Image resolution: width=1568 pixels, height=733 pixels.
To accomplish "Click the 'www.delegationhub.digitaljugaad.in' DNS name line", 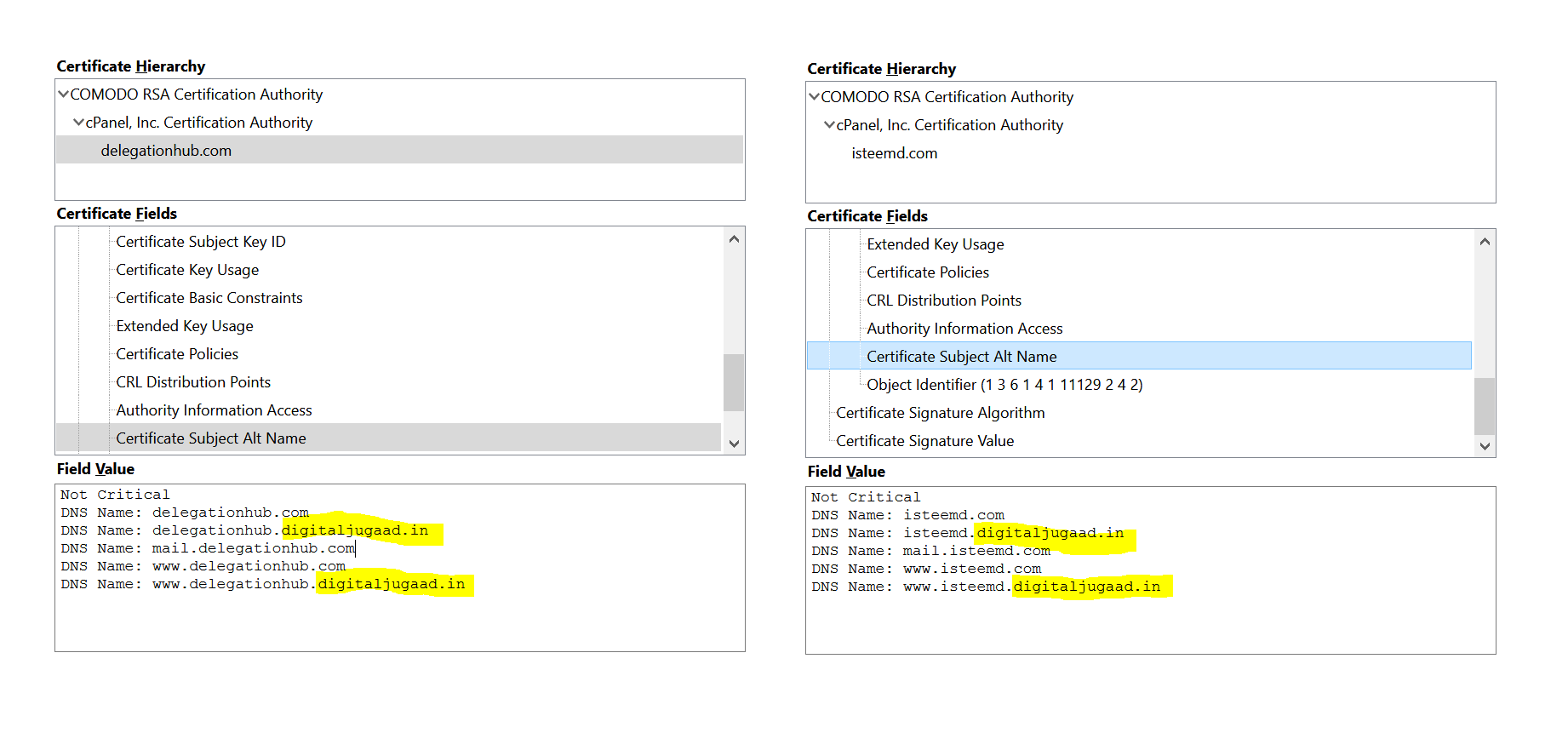I will tap(263, 584).
